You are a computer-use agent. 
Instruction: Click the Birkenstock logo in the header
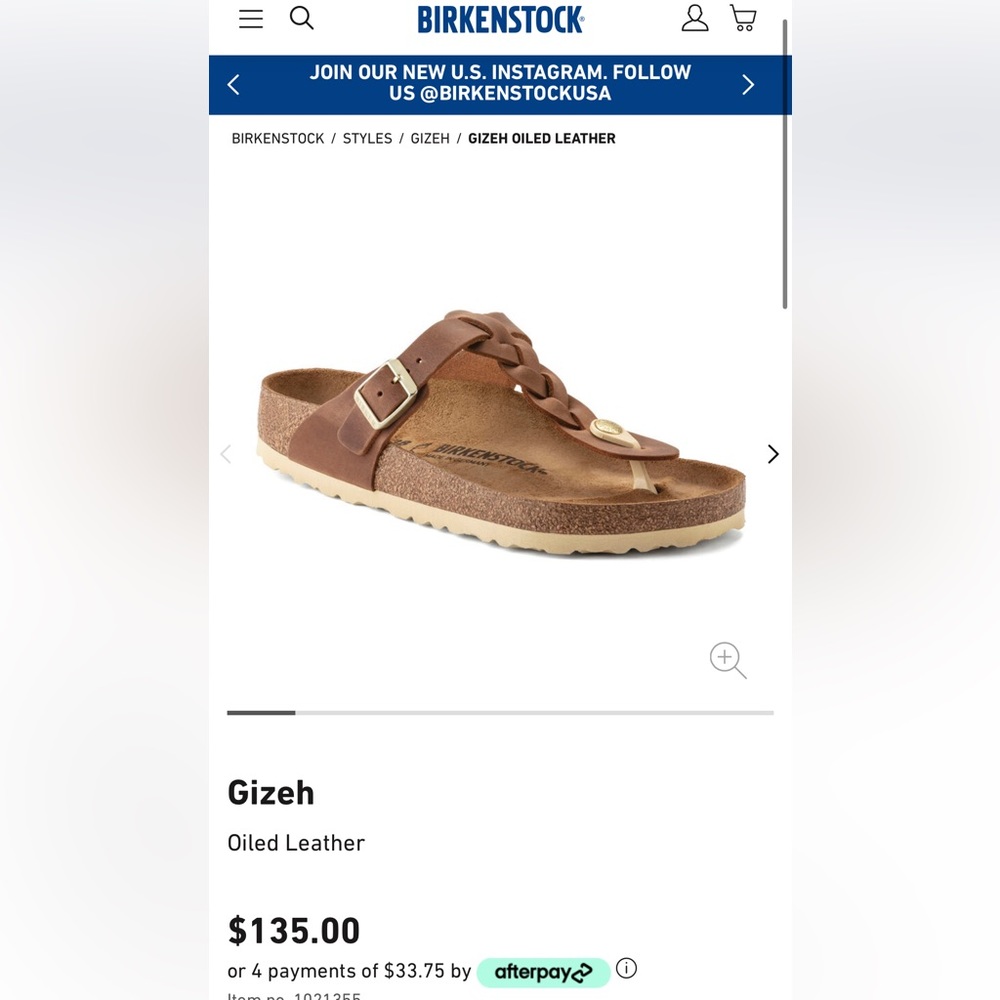(499, 20)
